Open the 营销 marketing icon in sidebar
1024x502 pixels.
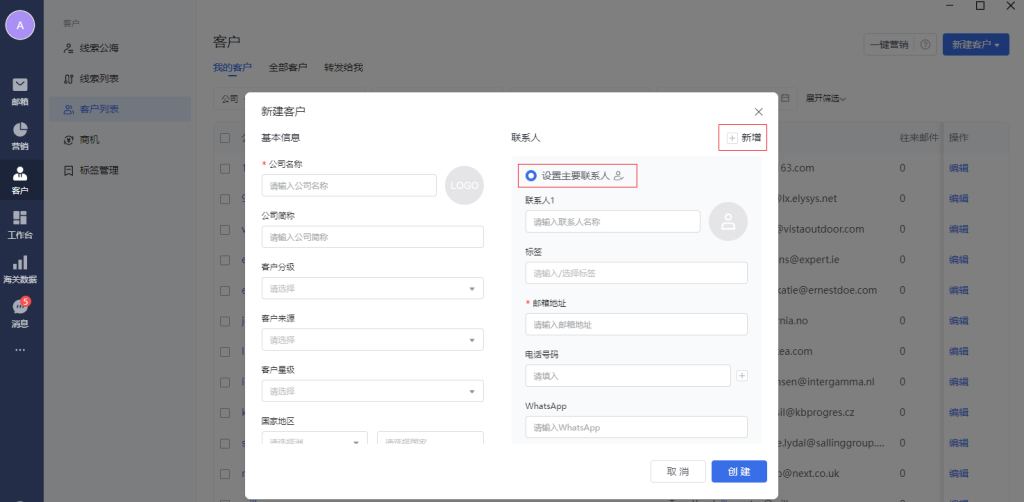click(x=20, y=135)
